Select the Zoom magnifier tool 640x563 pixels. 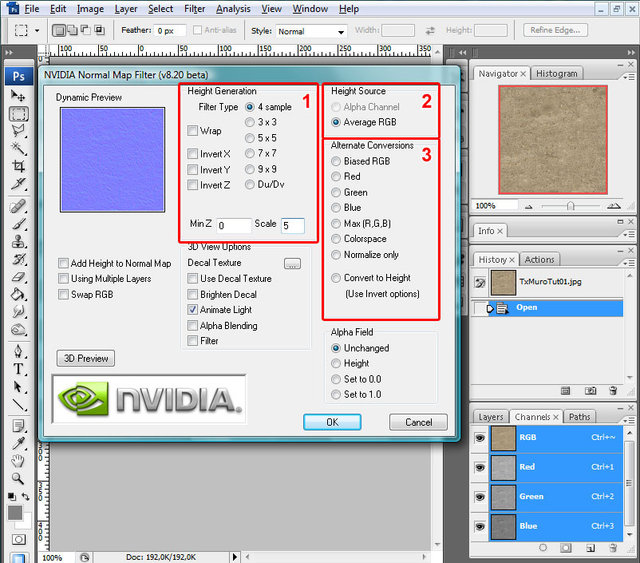(18, 478)
